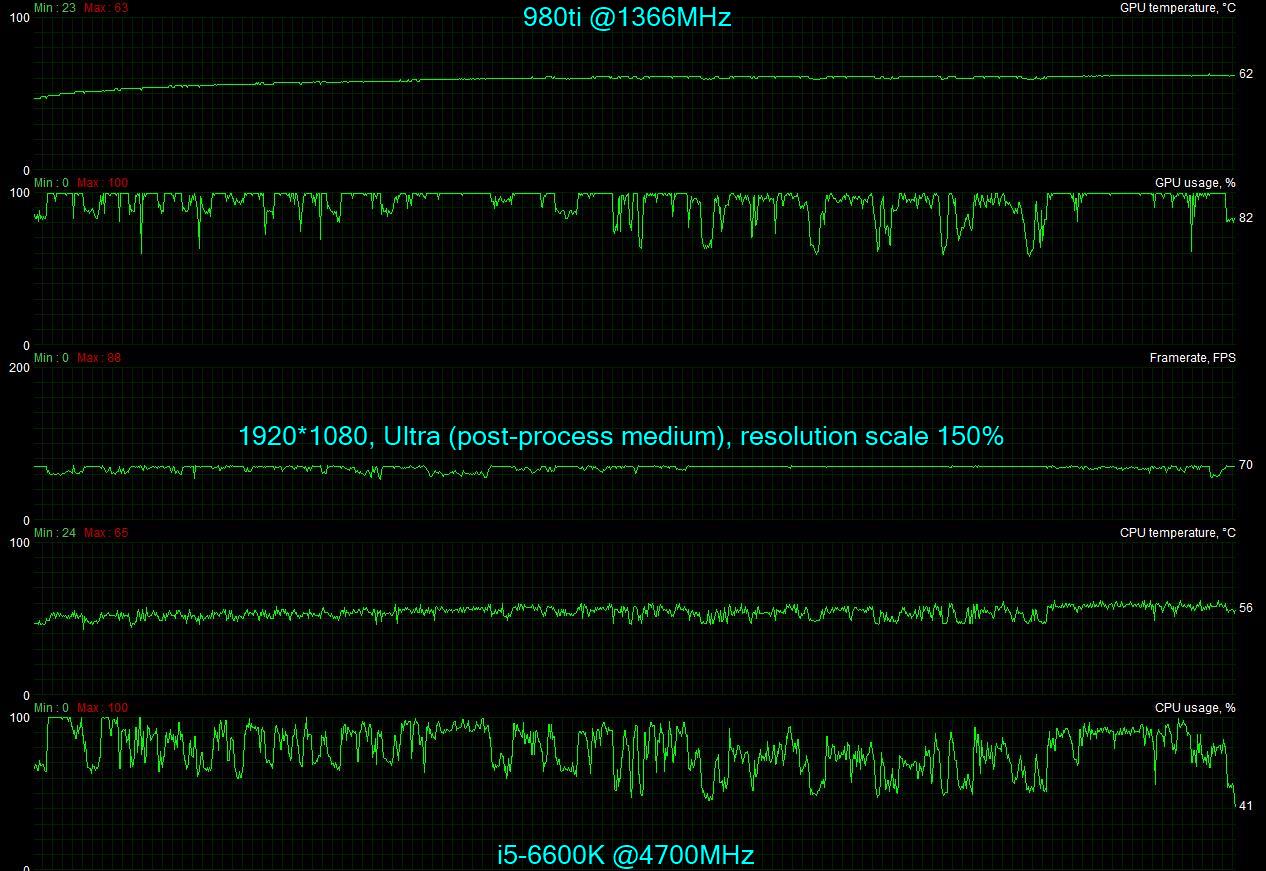The width and height of the screenshot is (1266, 871).
Task: Click 'Max : 100' on GPU usage graph
Action: [103, 183]
